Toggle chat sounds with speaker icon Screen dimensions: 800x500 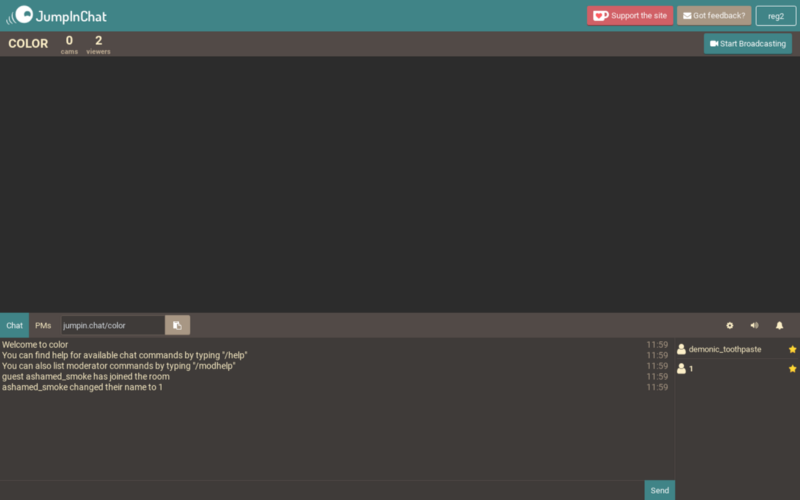point(755,326)
